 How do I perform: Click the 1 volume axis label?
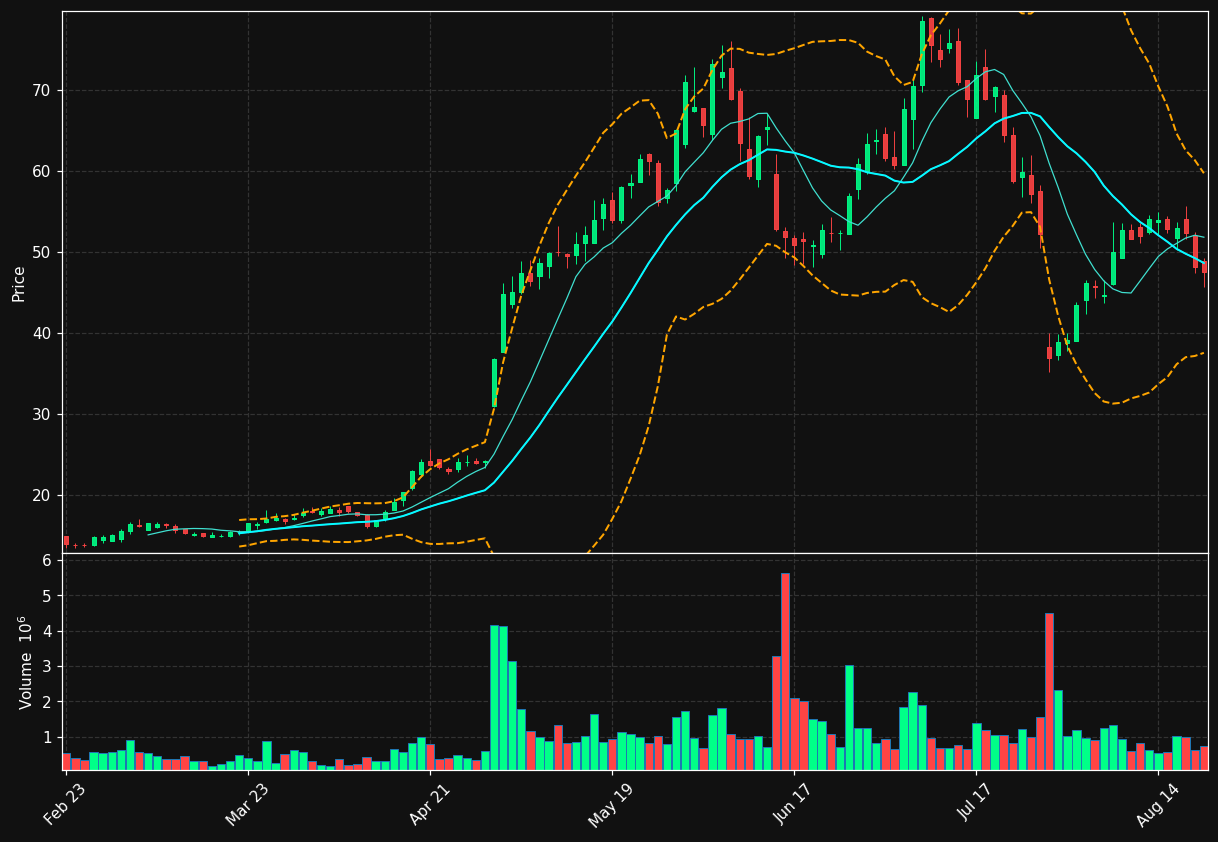click(x=46, y=738)
